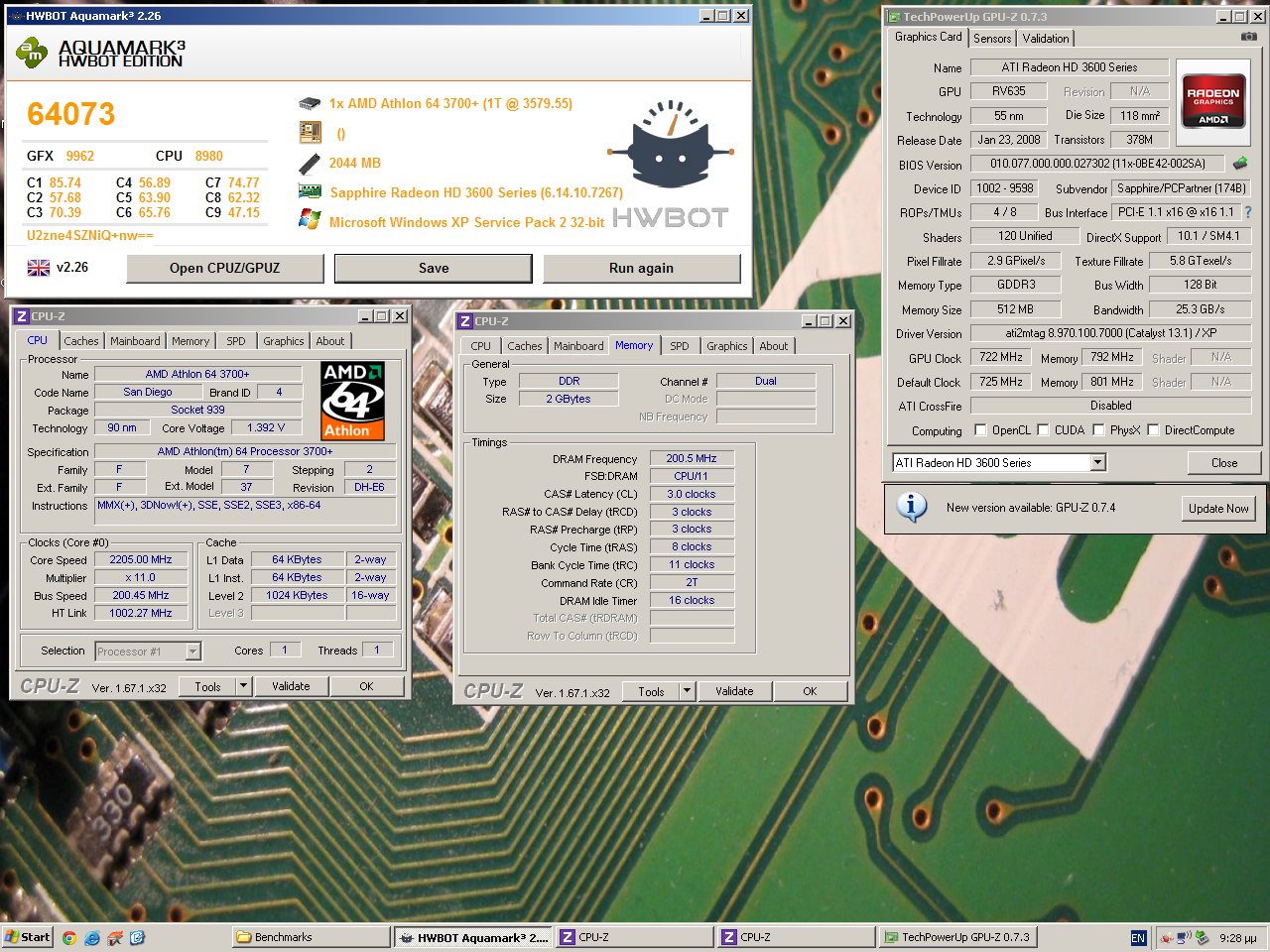Open Graphics tab in right CPU-Z window
The height and width of the screenshot is (952, 1270).
[727, 346]
